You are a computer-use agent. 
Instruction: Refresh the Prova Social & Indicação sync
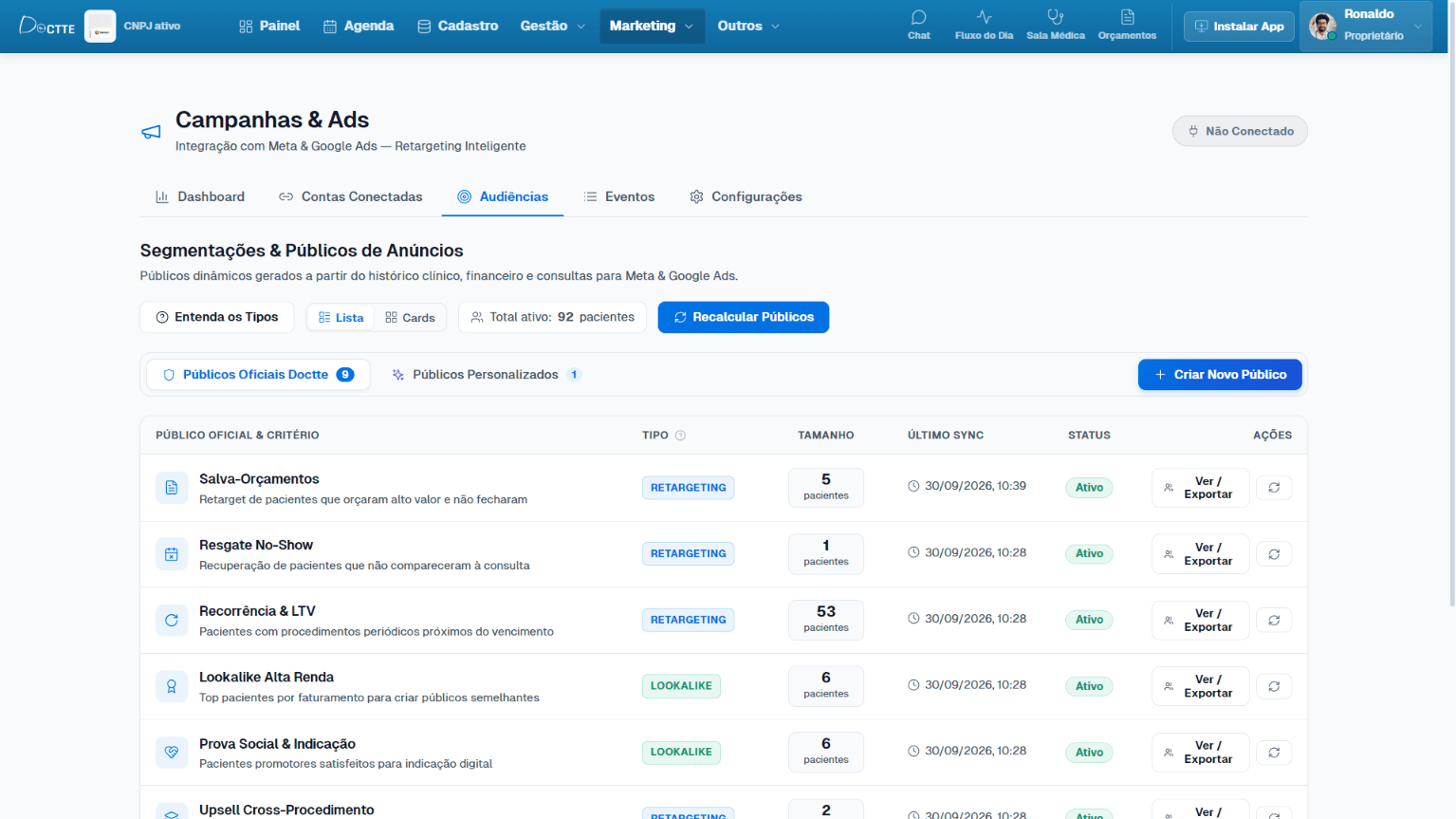click(1274, 753)
